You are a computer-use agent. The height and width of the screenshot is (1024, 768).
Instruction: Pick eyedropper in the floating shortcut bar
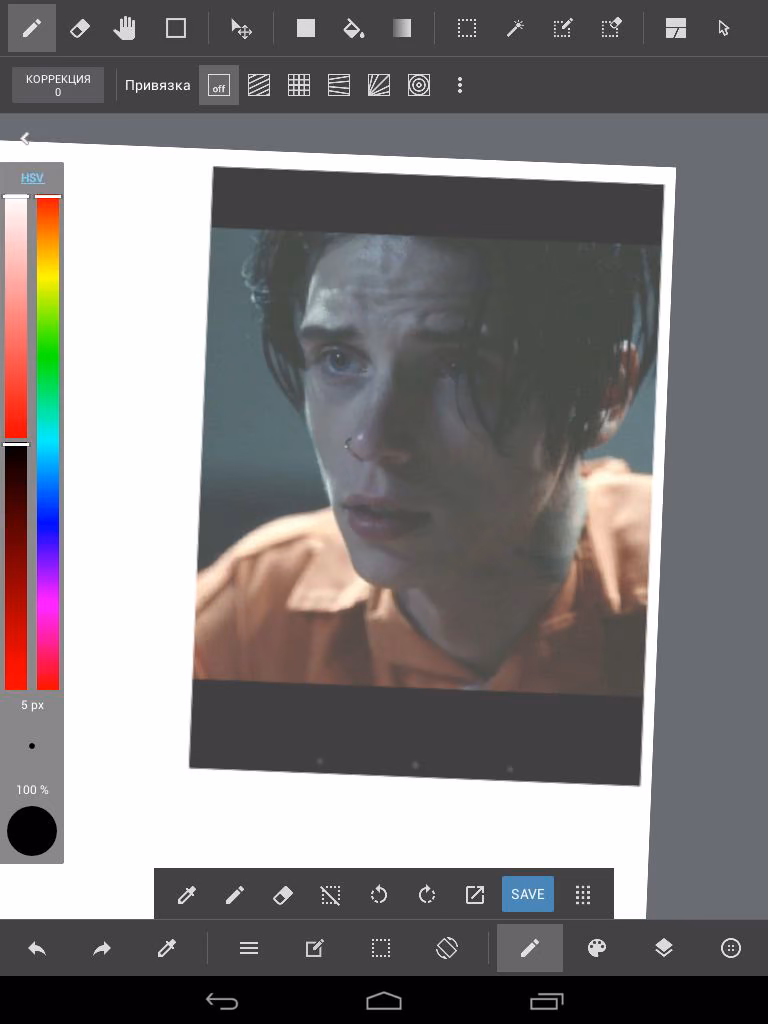[187, 894]
